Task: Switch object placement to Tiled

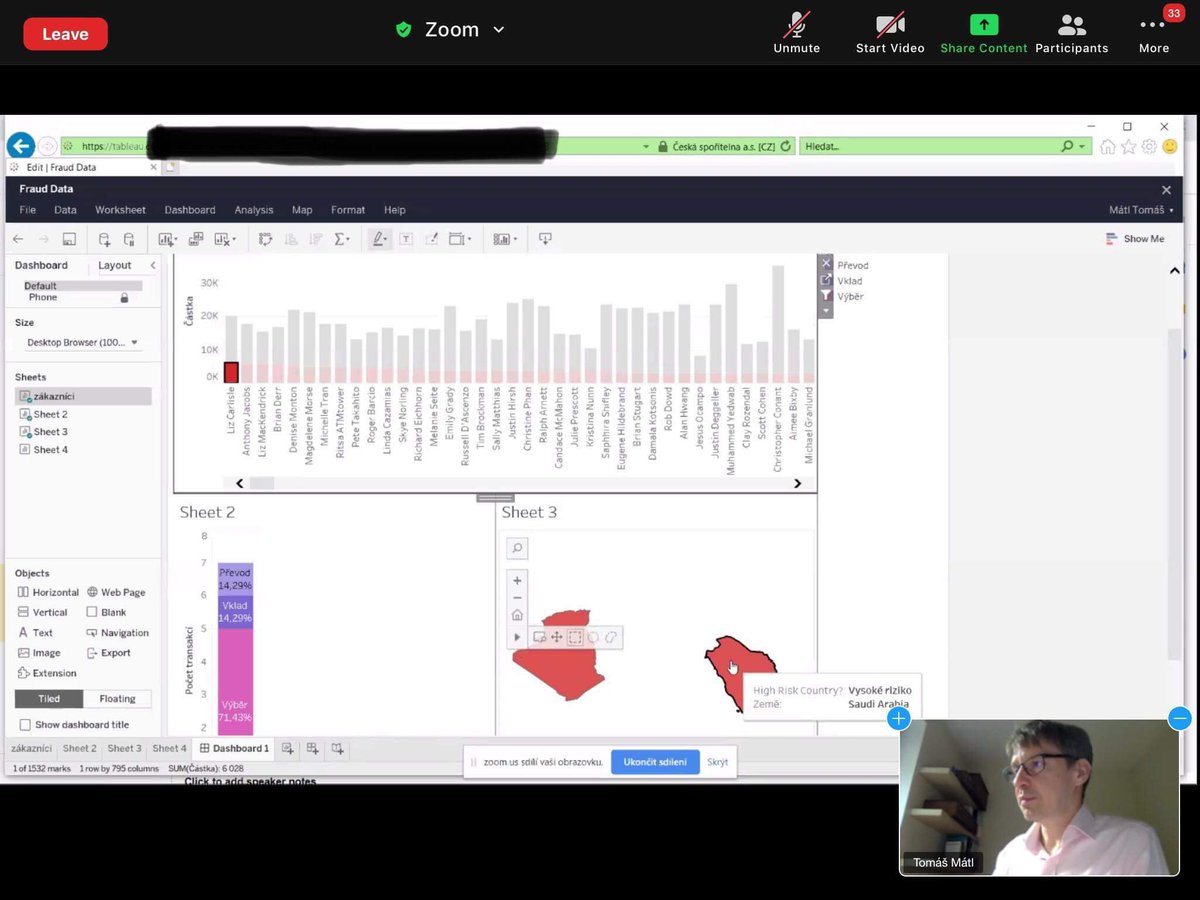Action: tap(49, 699)
